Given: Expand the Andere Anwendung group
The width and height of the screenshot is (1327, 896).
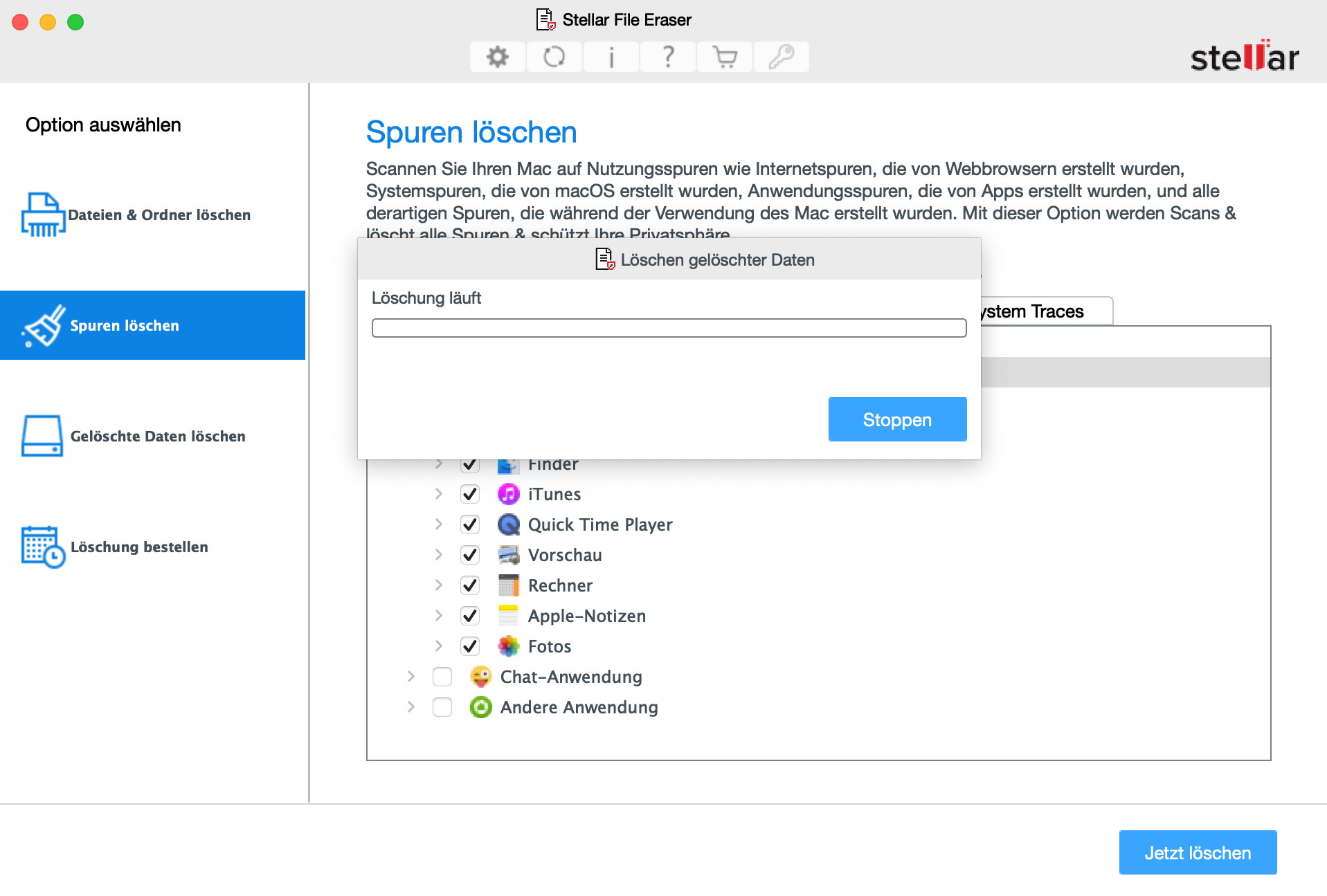Looking at the screenshot, I should [x=411, y=707].
